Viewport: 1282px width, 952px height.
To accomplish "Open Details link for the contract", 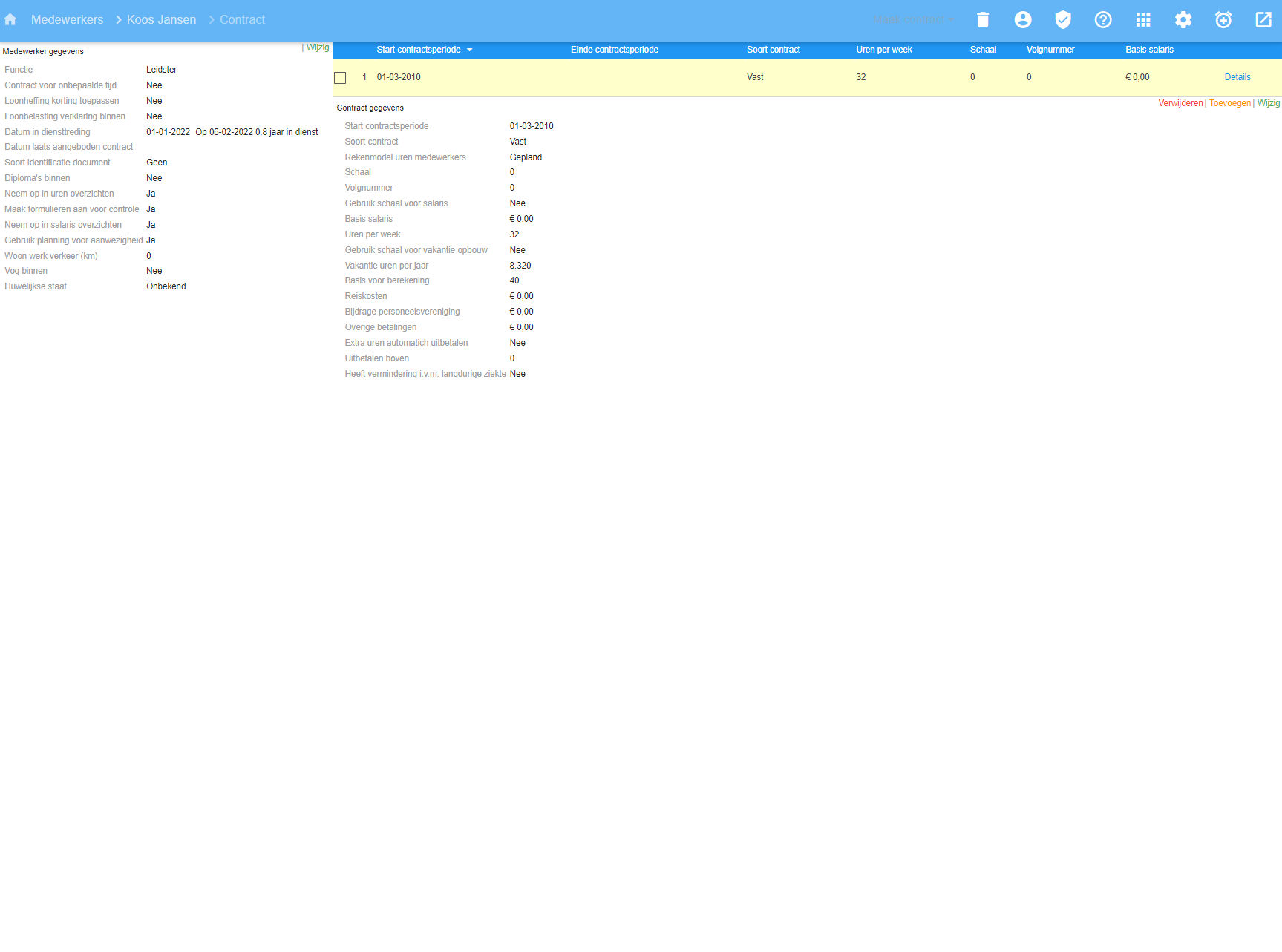I will (1237, 77).
